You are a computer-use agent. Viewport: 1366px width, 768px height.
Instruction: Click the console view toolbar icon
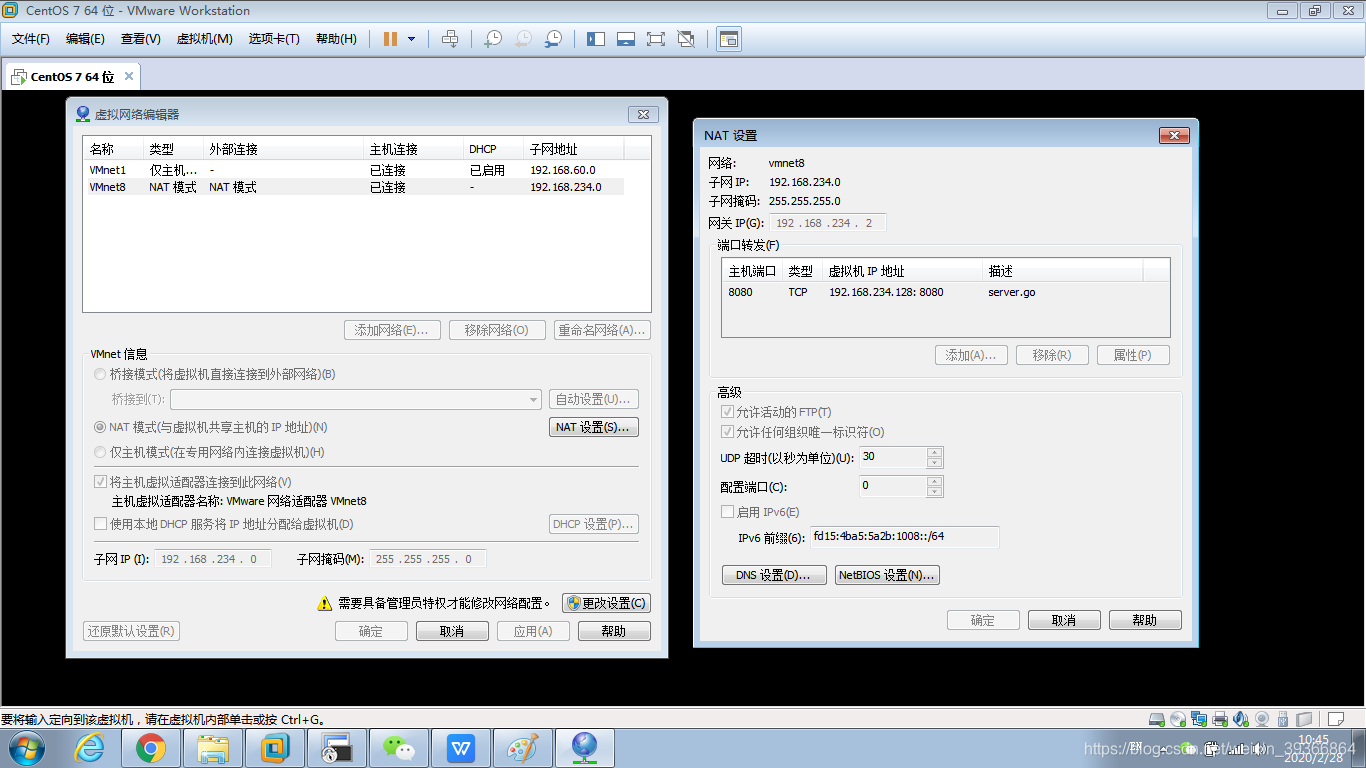(729, 39)
